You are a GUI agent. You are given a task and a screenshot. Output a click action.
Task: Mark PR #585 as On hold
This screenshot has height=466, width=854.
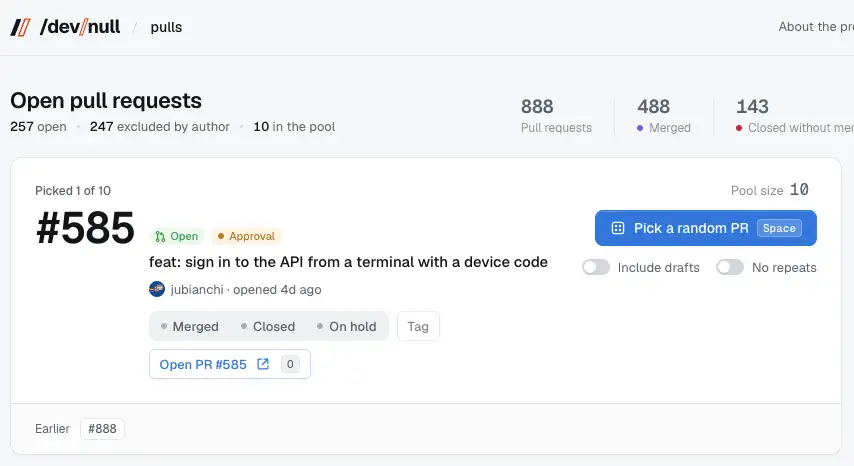tap(346, 327)
